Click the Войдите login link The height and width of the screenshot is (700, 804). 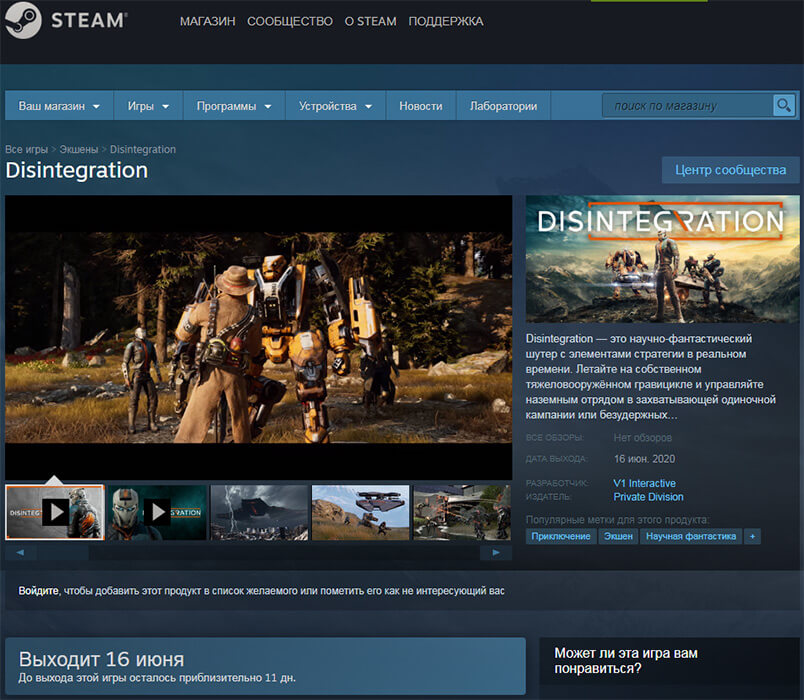pyautogui.click(x=38, y=591)
